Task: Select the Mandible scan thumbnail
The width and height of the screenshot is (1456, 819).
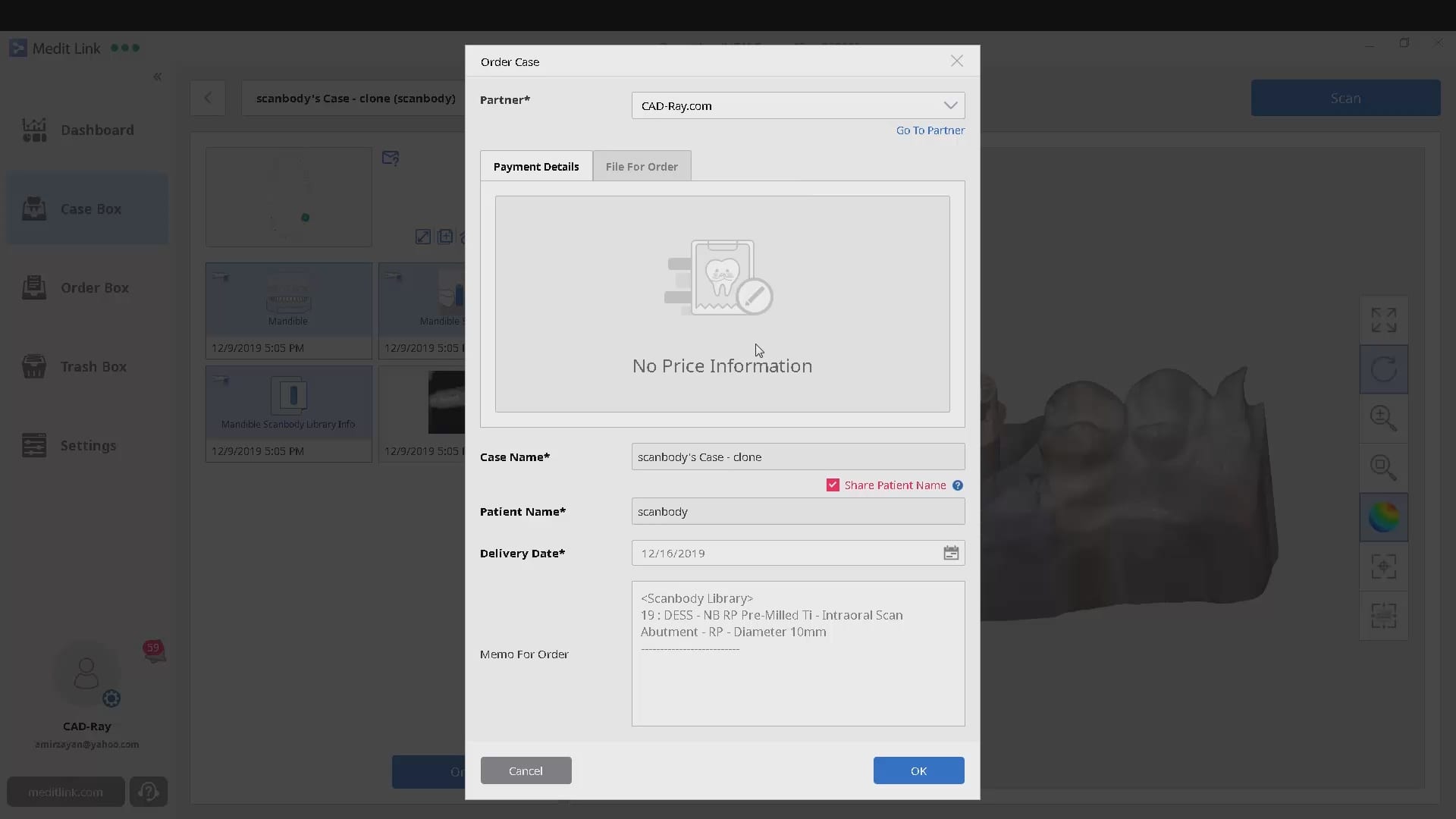Action: (288, 310)
